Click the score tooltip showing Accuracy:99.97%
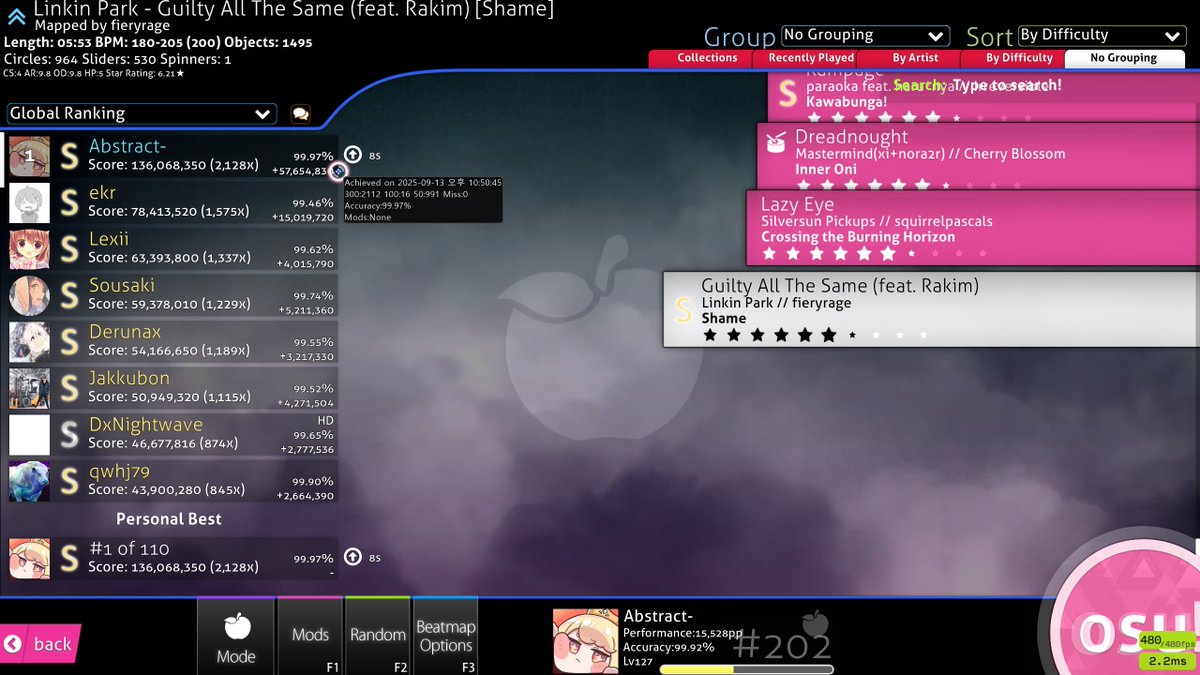This screenshot has height=675, width=1200. tap(423, 200)
